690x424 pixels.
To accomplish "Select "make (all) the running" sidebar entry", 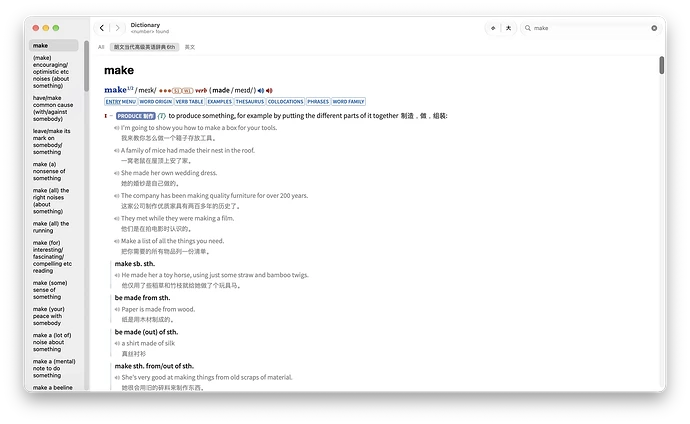I will click(54, 227).
